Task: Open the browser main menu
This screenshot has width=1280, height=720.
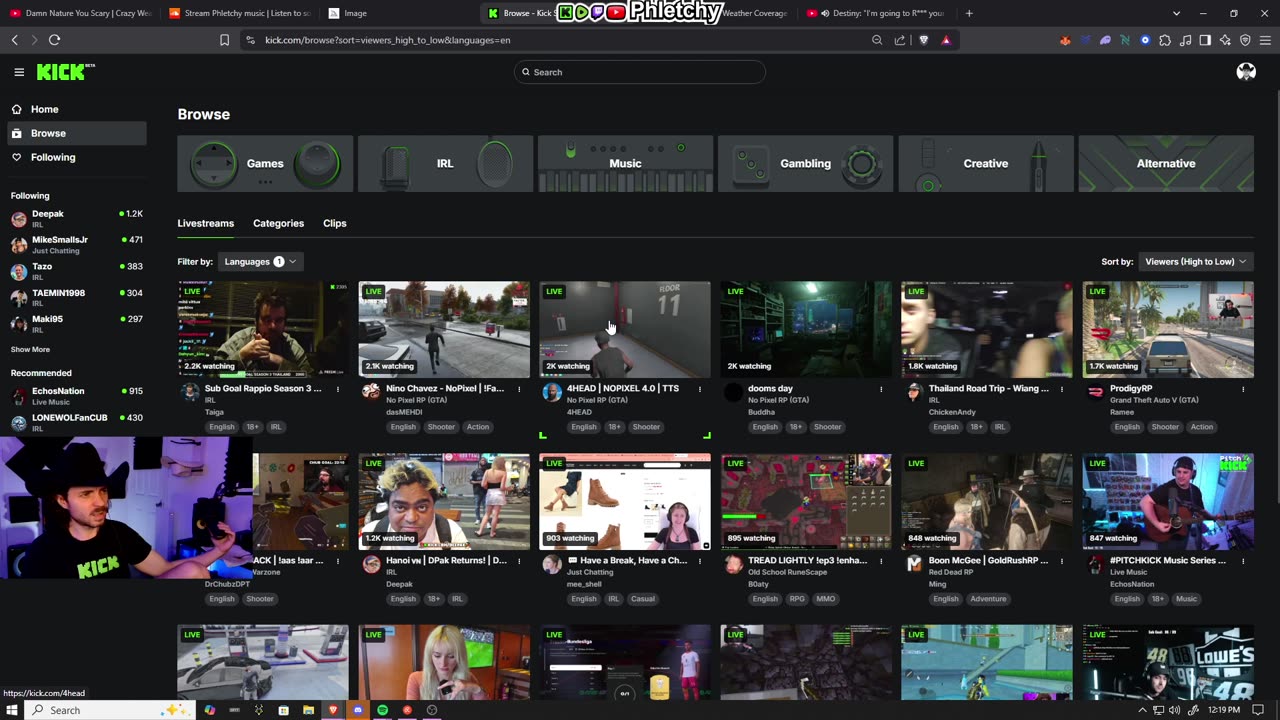Action: click(x=1266, y=40)
